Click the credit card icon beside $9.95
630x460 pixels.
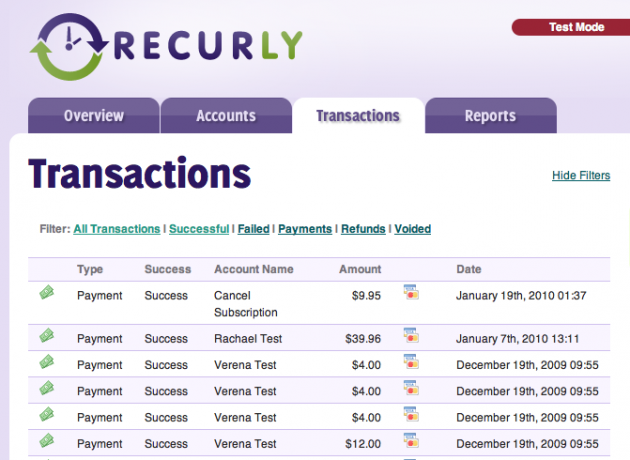[x=411, y=293]
